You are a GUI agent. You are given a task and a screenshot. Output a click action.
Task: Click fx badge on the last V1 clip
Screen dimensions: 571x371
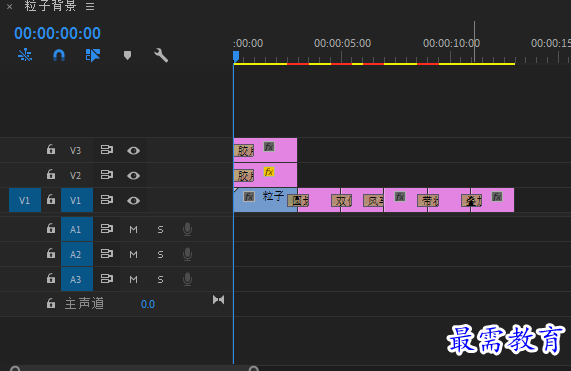click(497, 197)
